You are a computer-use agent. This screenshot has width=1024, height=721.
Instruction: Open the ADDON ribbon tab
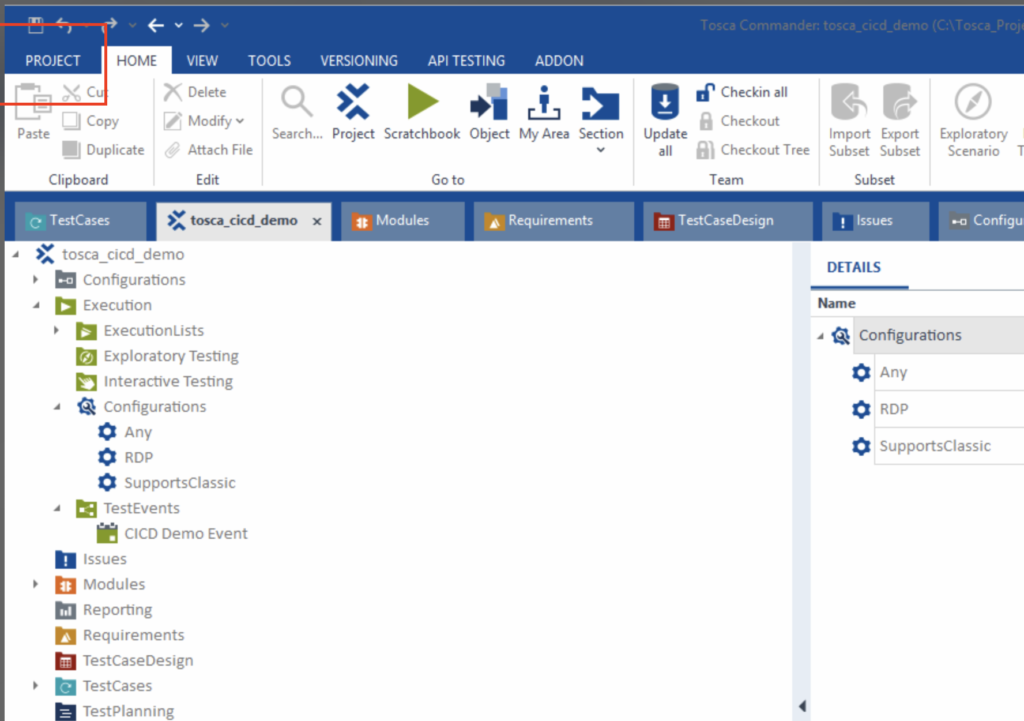click(x=559, y=61)
